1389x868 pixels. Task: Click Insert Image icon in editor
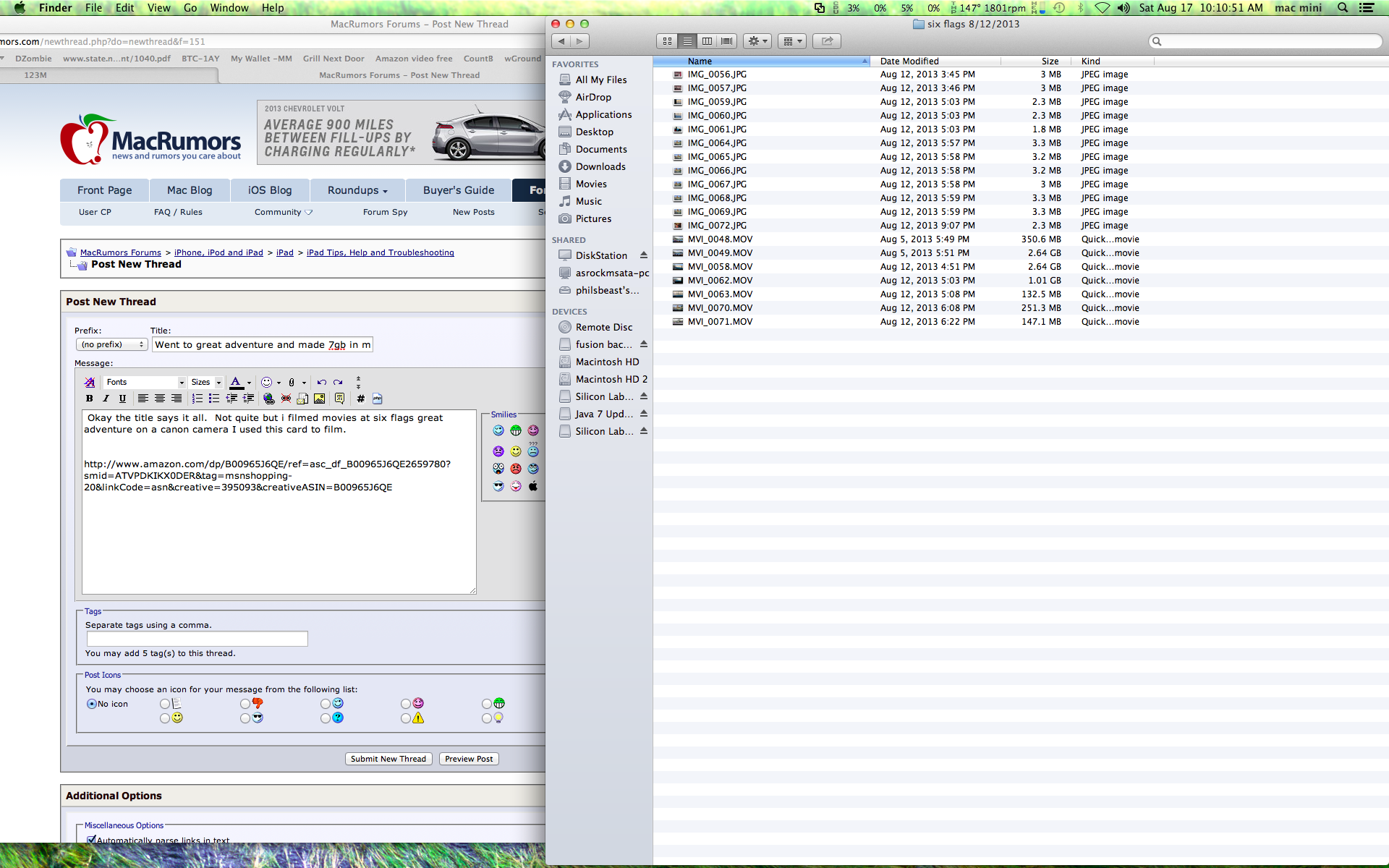click(x=319, y=399)
